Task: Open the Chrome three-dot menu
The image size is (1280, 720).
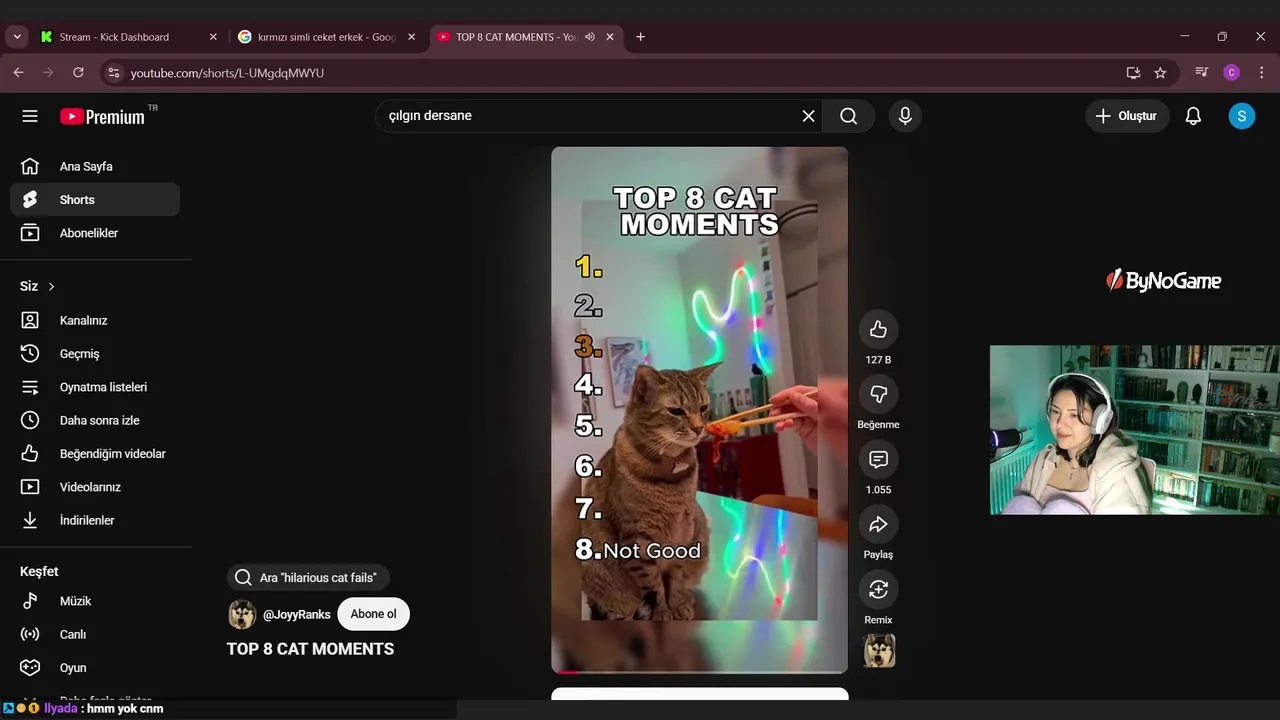Action: pyautogui.click(x=1261, y=73)
